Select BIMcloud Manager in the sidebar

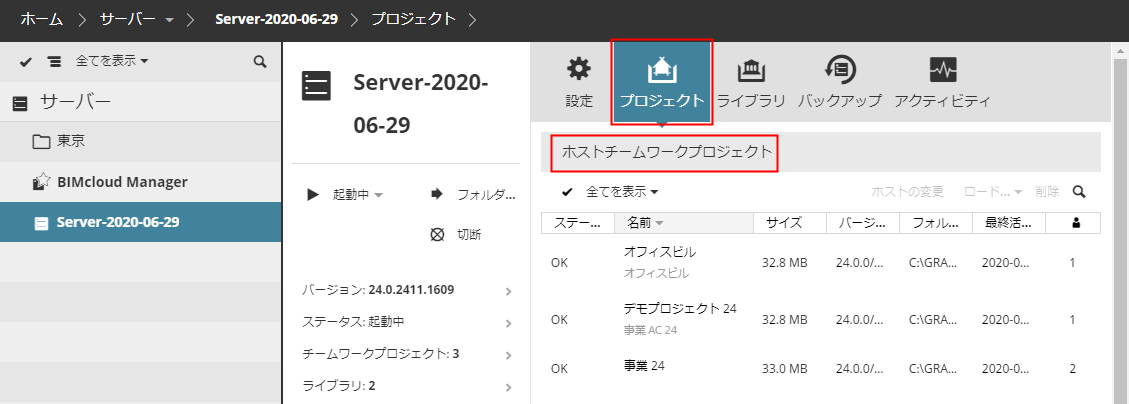(140, 181)
